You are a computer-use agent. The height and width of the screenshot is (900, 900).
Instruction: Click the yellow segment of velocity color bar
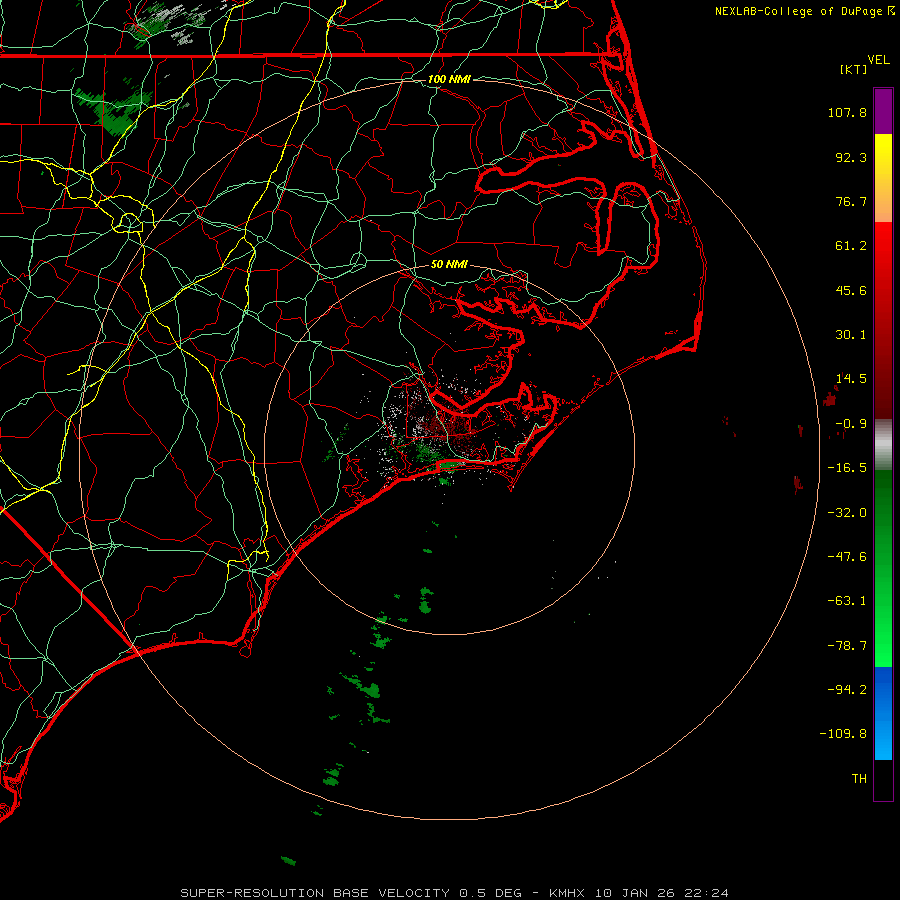[x=883, y=178]
